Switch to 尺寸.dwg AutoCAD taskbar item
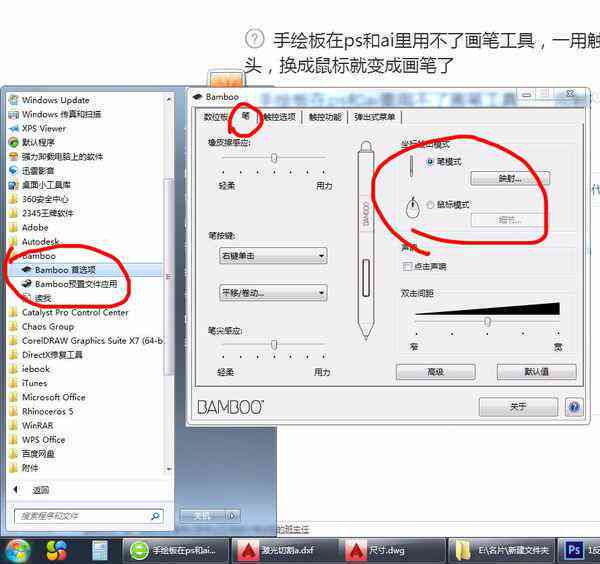Viewport: 600px width, 564px height. [x=393, y=551]
